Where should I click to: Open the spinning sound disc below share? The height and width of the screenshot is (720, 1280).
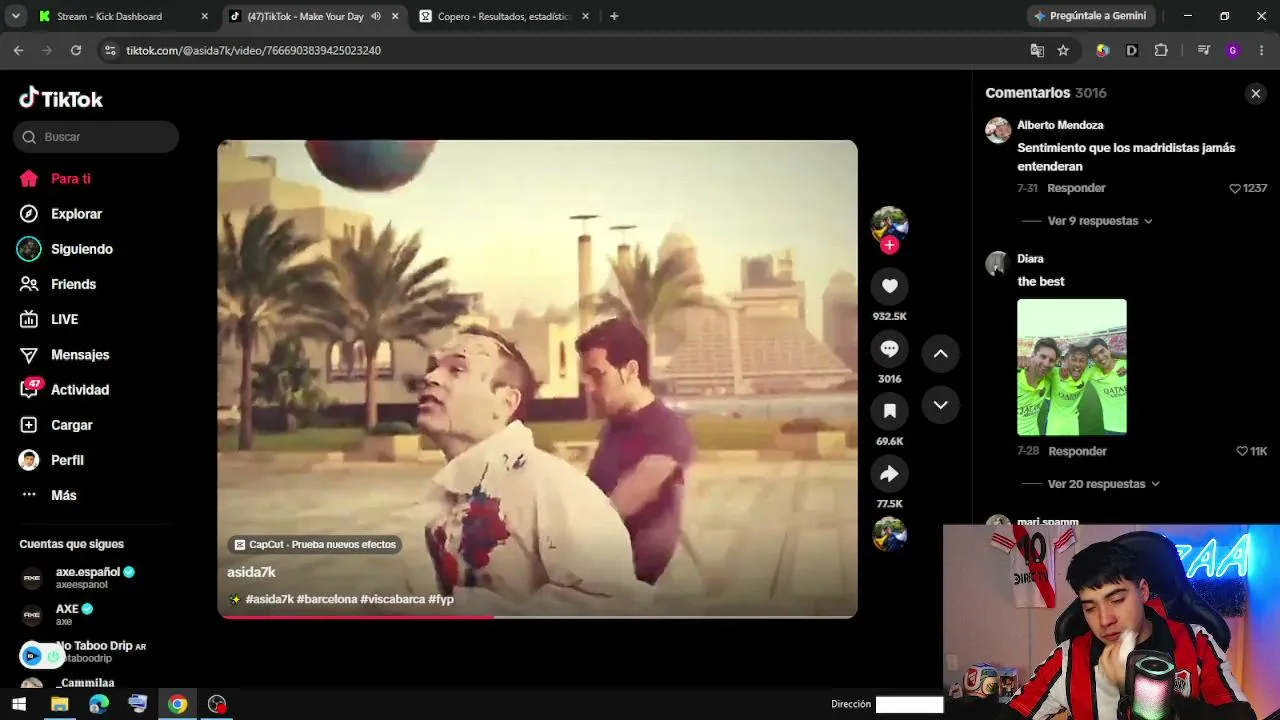[889, 534]
